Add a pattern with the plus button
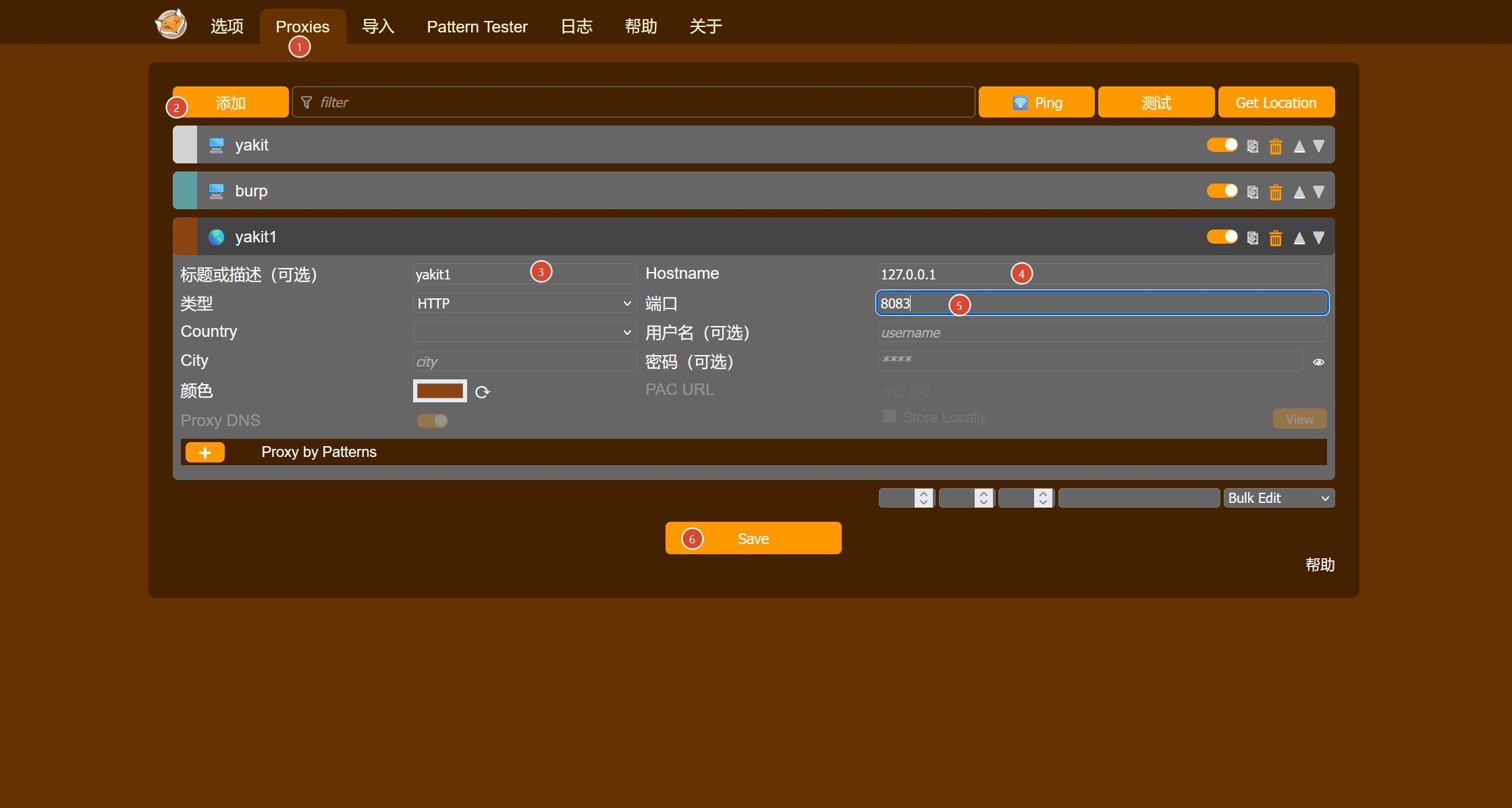Screen dimensions: 1512x808 tap(205, 452)
